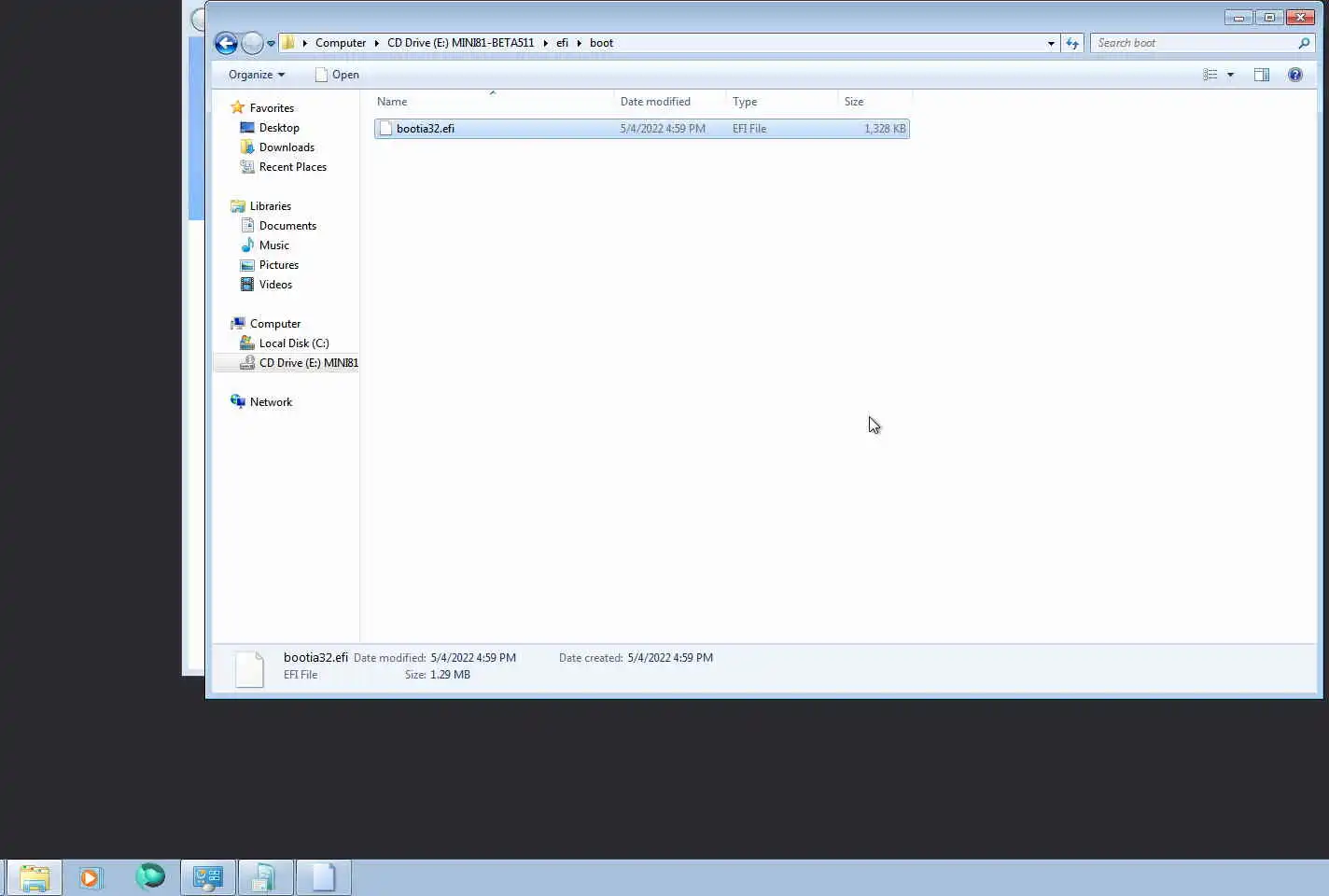
Task: Click the greyed-out Forward arrow button
Action: [x=252, y=43]
